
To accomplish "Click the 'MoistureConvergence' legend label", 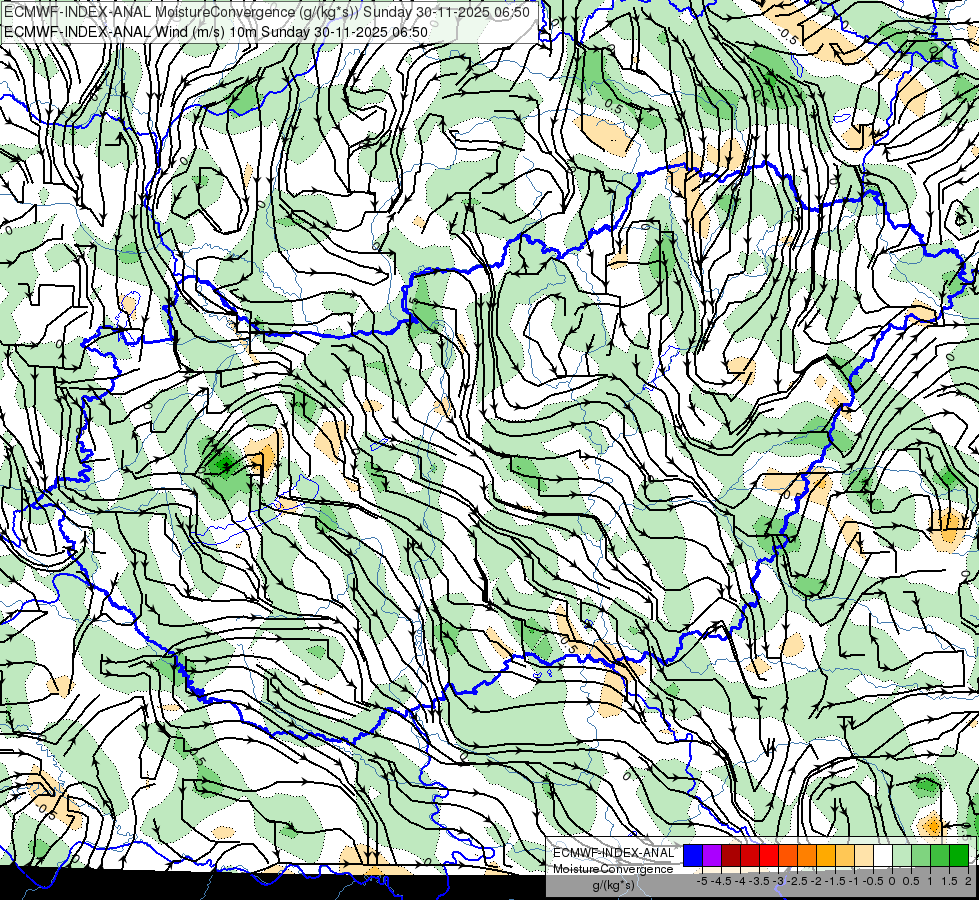I will pyautogui.click(x=613, y=869).
